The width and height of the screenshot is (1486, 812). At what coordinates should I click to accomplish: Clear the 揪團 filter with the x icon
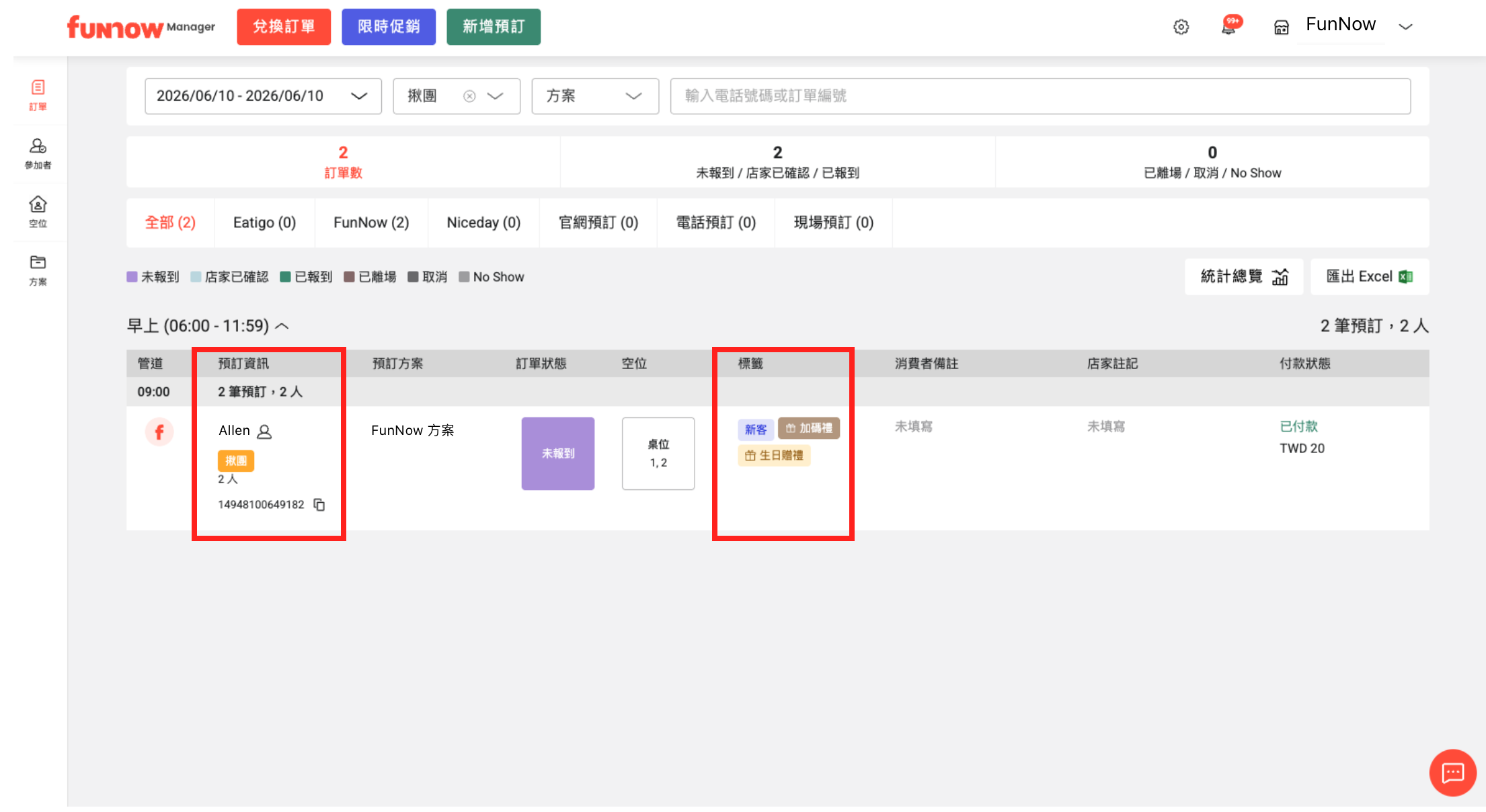469,96
